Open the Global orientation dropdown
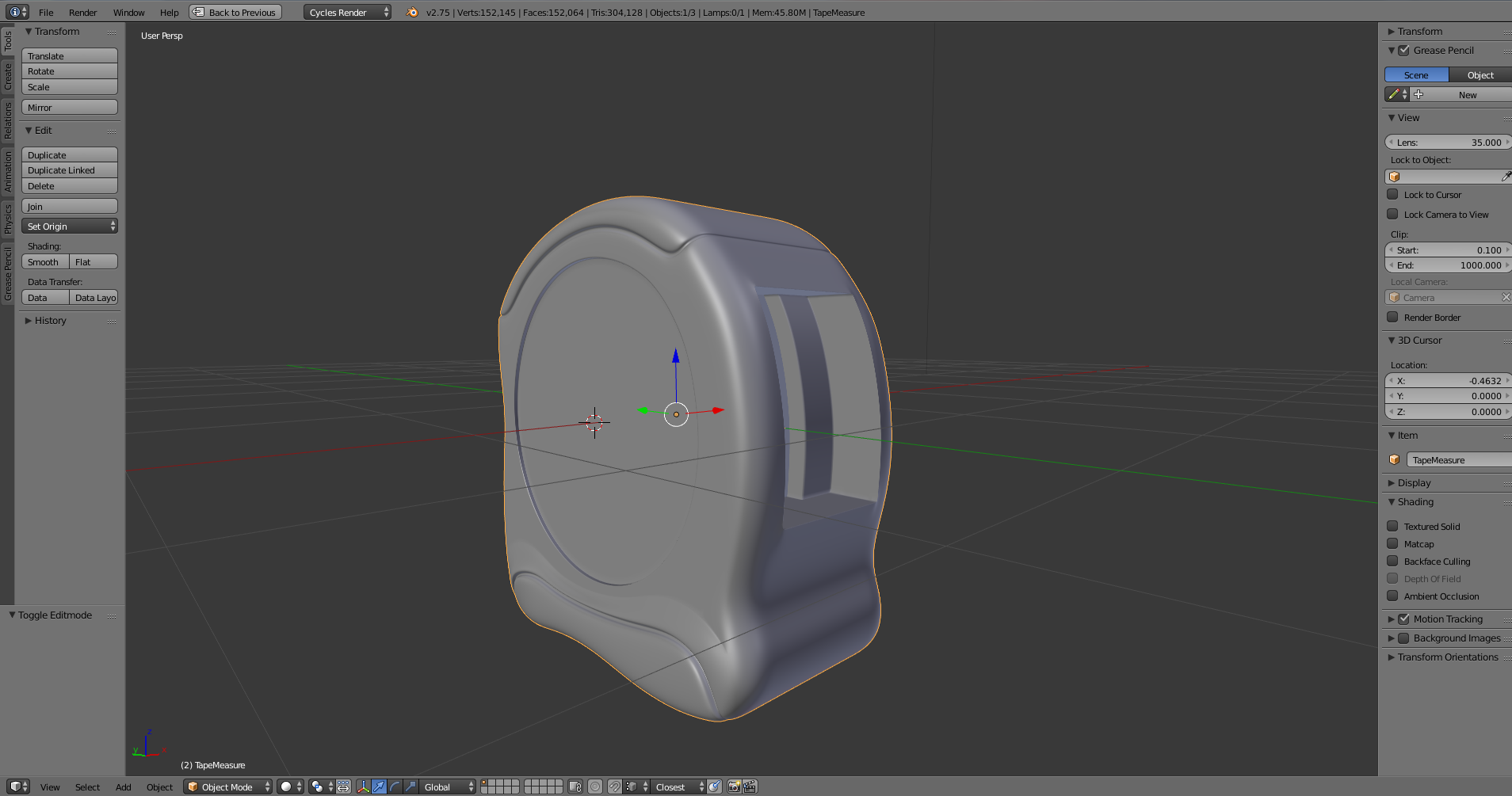 (x=448, y=786)
